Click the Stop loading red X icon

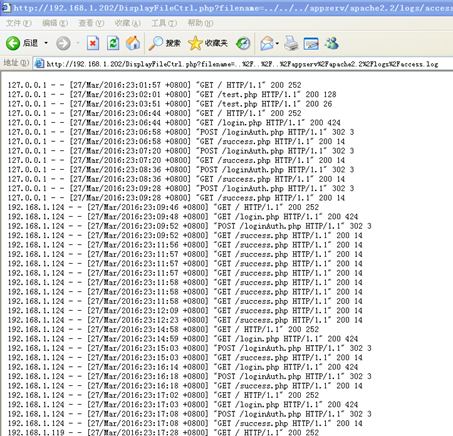[93, 43]
